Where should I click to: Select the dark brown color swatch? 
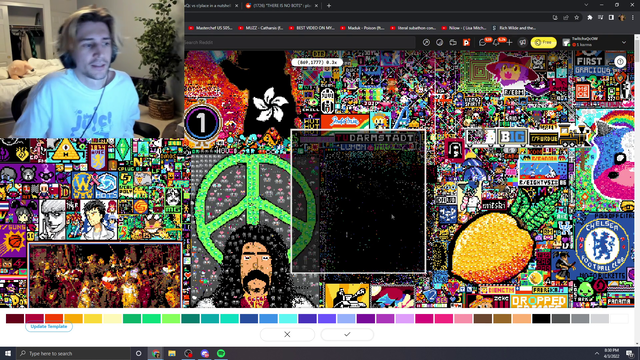483,318
